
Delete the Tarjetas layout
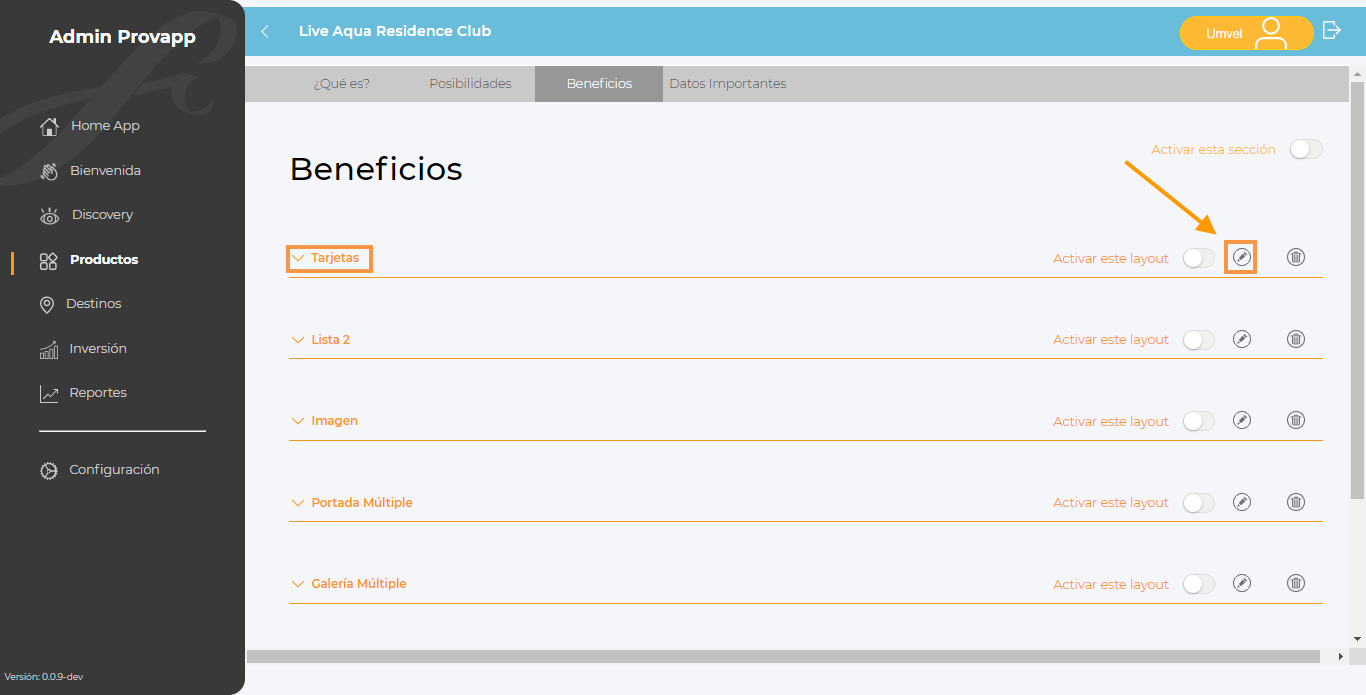(x=1296, y=257)
